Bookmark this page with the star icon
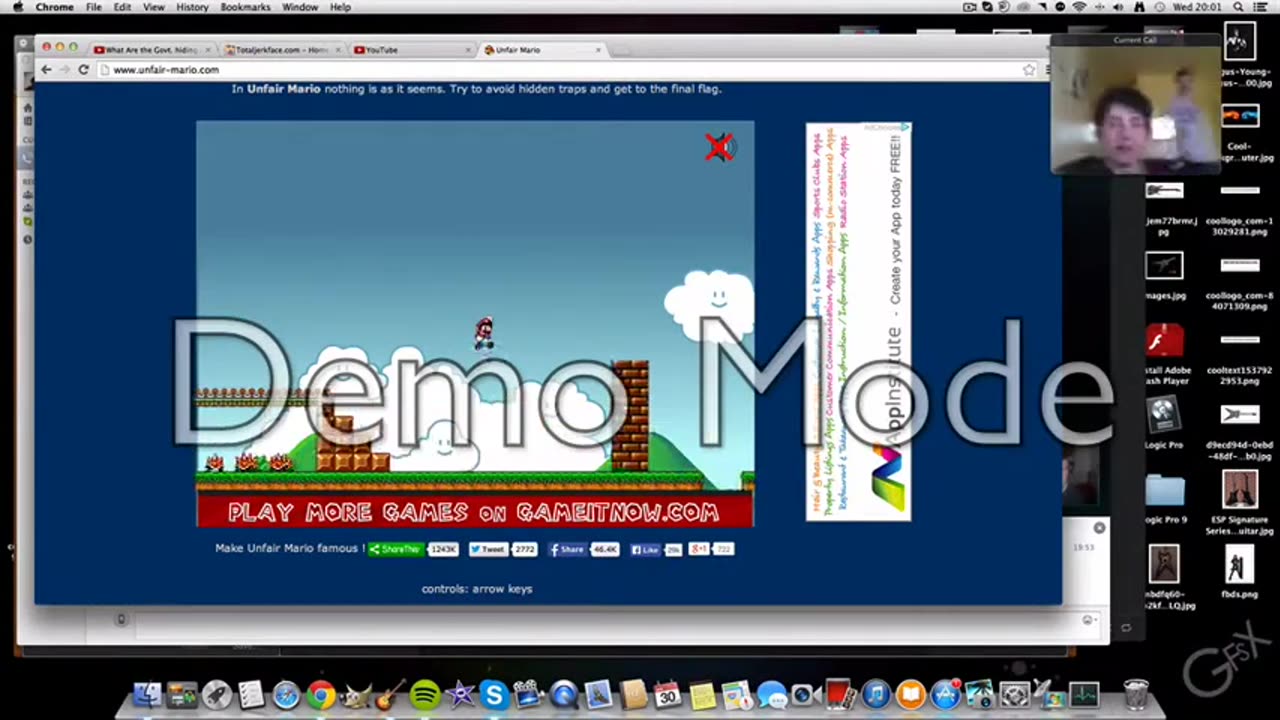The height and width of the screenshot is (720, 1280). coord(1028,70)
